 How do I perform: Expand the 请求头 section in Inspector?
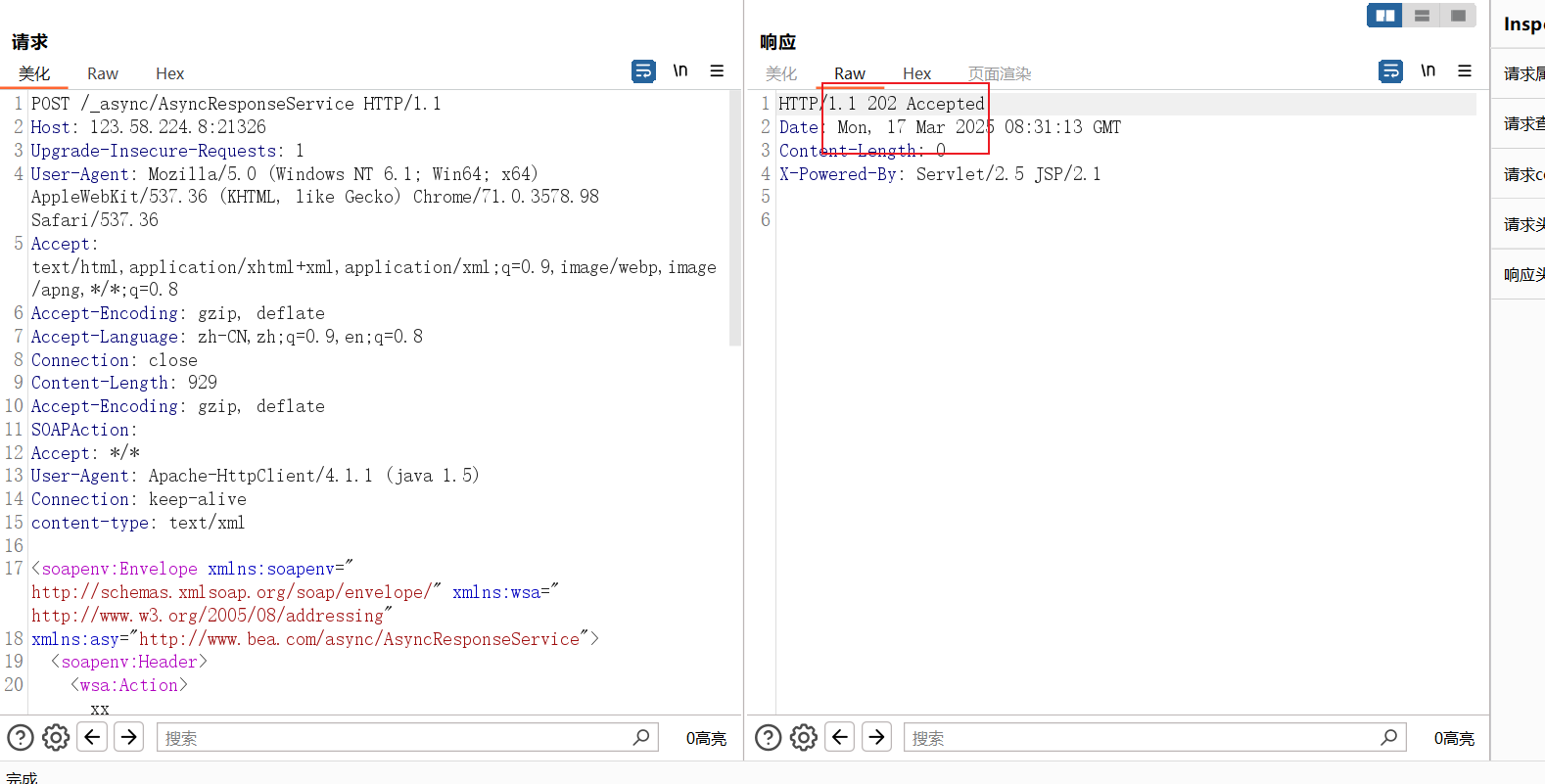[1523, 224]
